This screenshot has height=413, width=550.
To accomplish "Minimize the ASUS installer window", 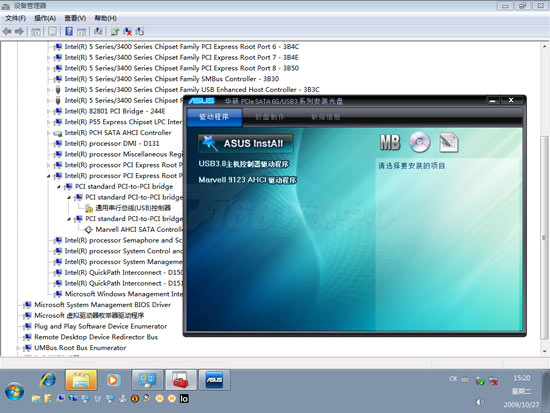I will click(492, 101).
